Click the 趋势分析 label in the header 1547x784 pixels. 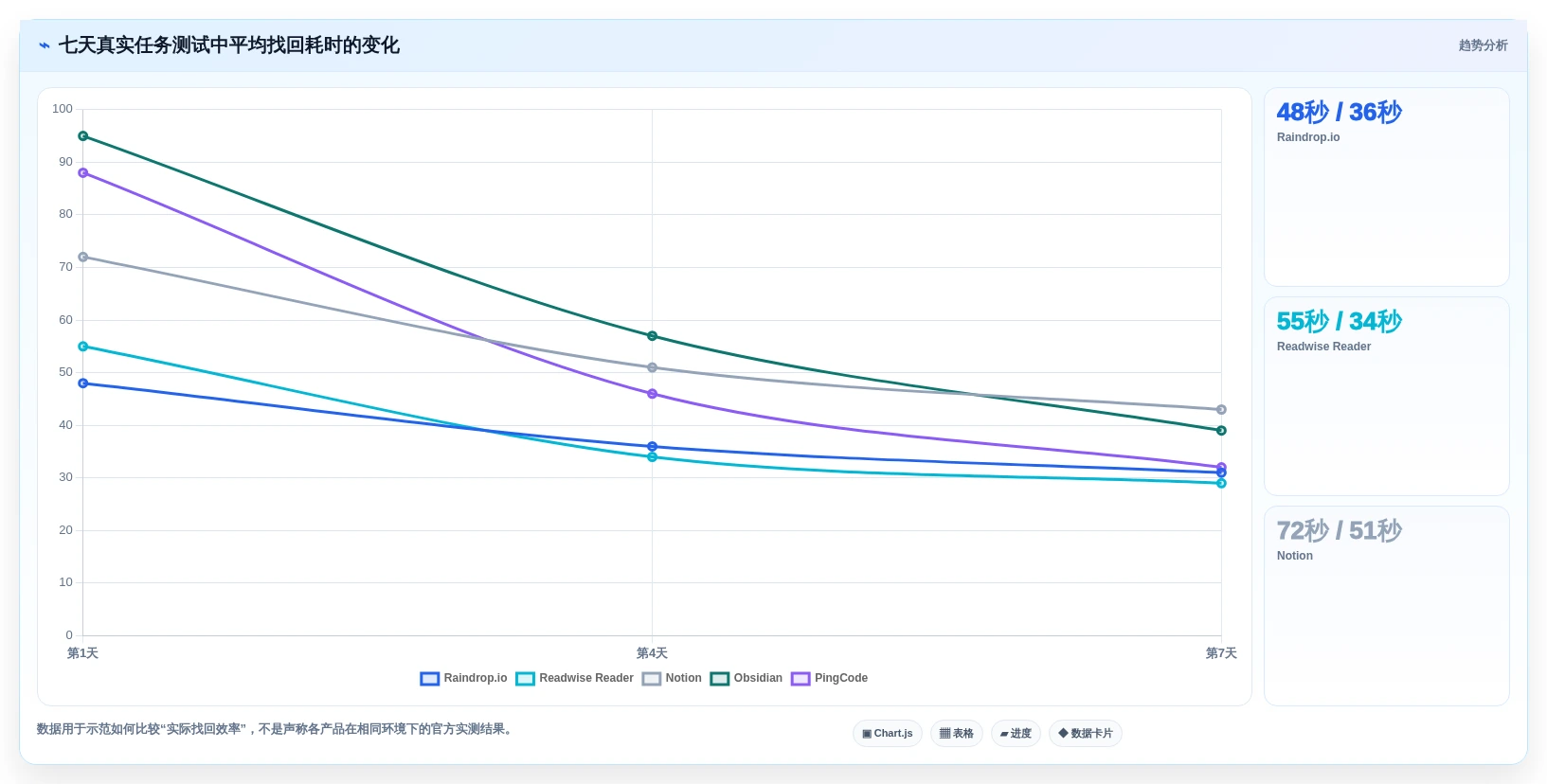coord(1483,45)
